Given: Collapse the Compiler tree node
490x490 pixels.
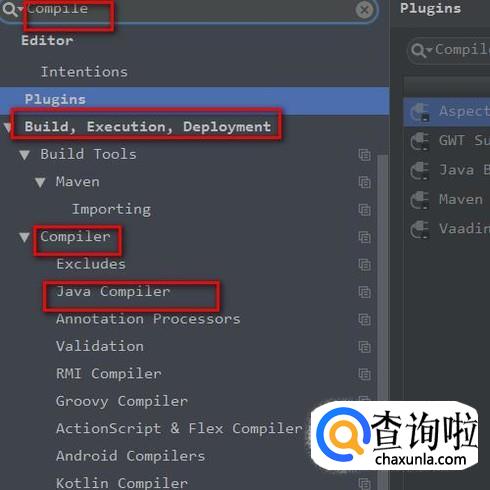Looking at the screenshot, I should pos(24,237).
